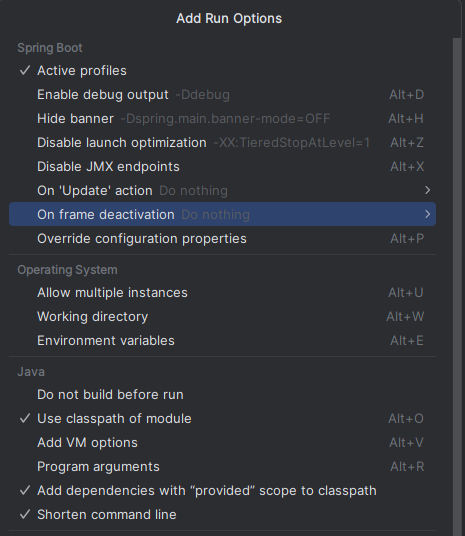
Task: Open On 'Update' action entry
Action: 222,190
